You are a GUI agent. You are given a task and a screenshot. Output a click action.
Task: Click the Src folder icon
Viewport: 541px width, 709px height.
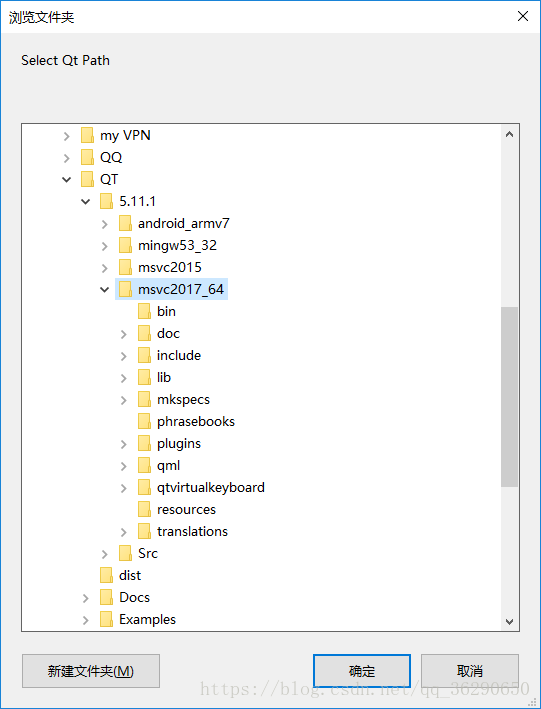coord(125,553)
